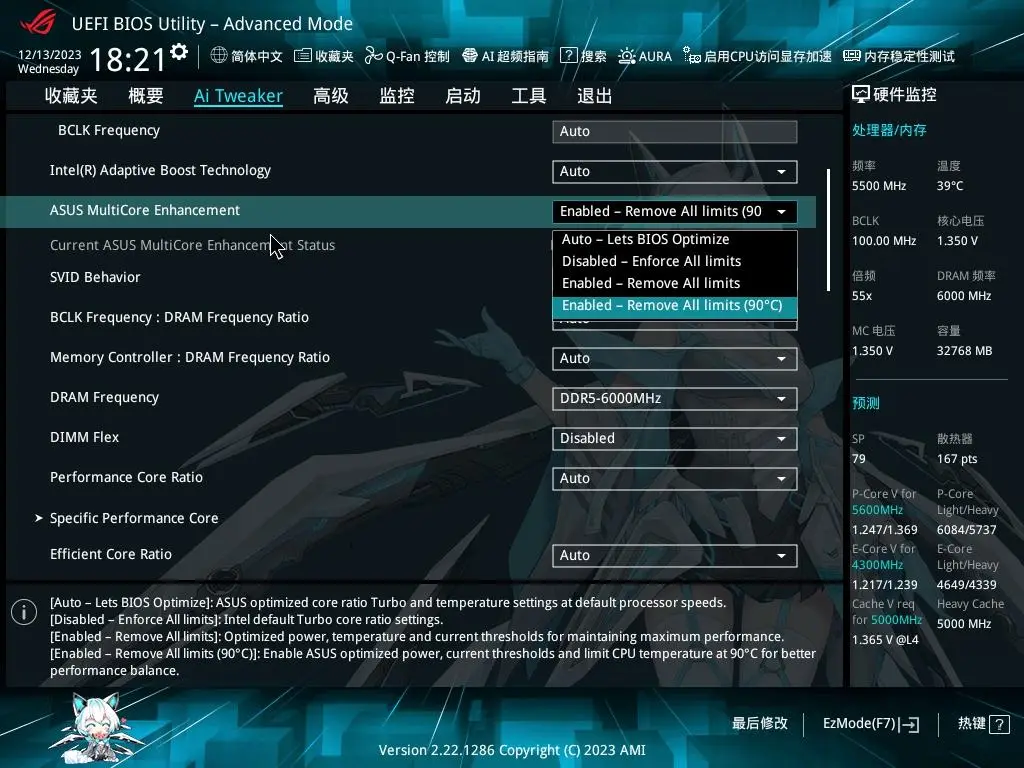Select the Ai Tweaker tab

point(238,96)
